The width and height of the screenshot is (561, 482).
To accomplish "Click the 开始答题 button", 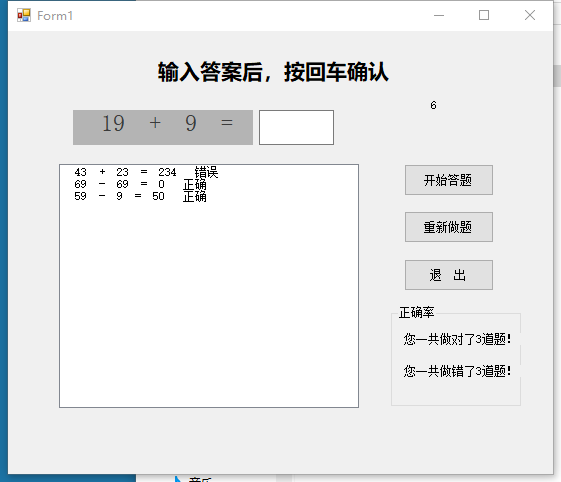I will tap(449, 180).
